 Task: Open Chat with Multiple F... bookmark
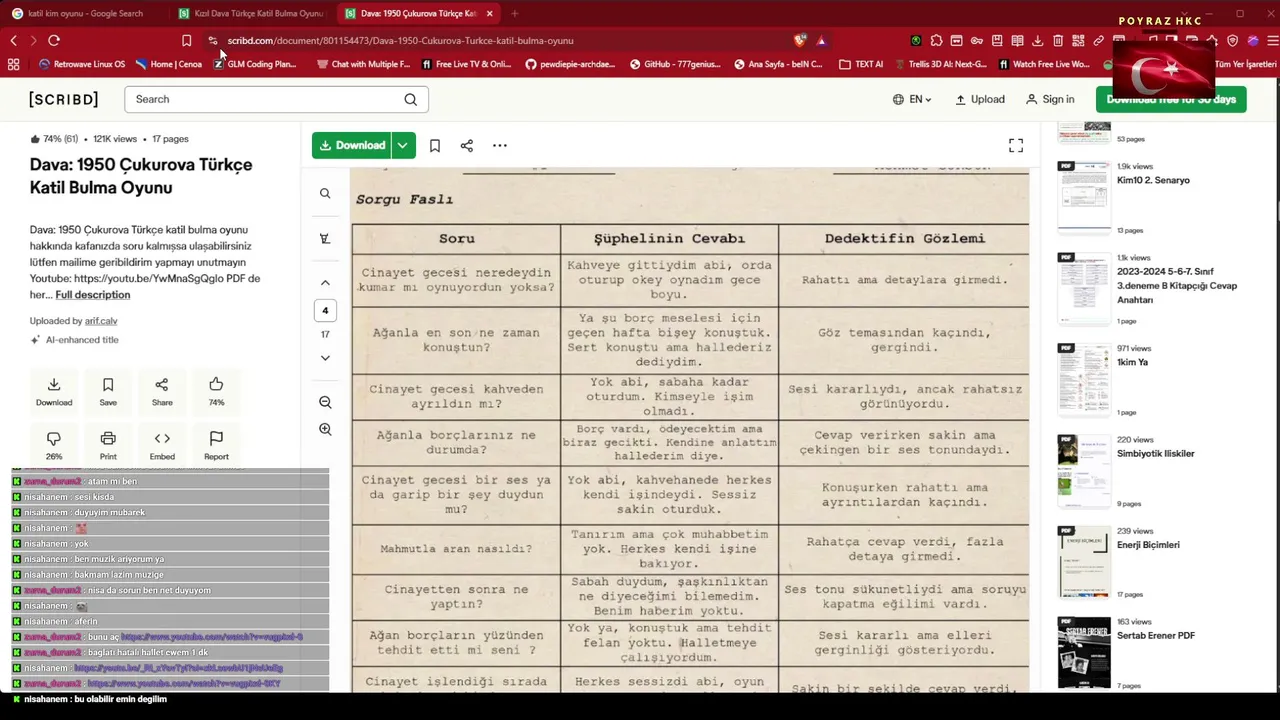coord(363,64)
